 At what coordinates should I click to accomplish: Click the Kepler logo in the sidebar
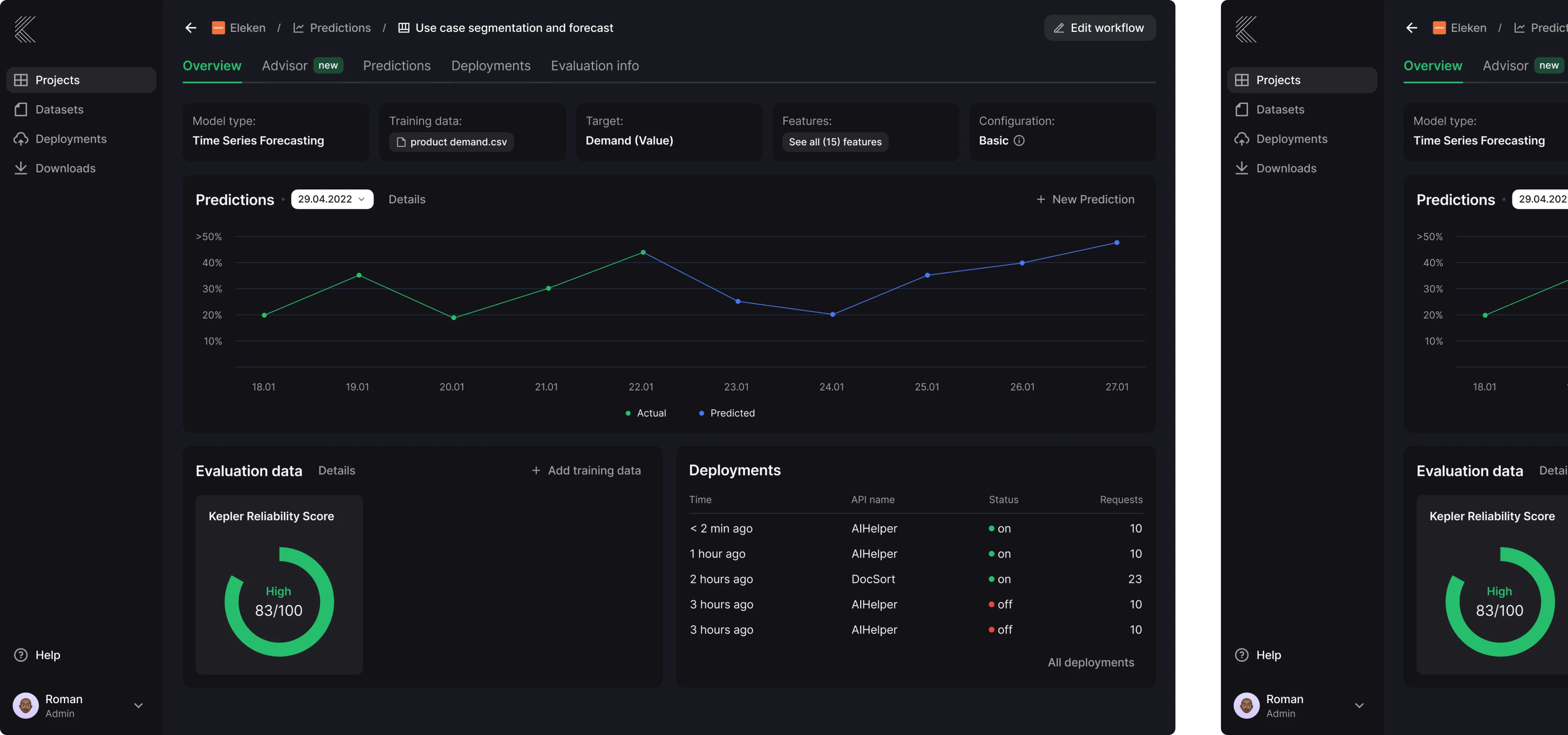click(x=25, y=29)
